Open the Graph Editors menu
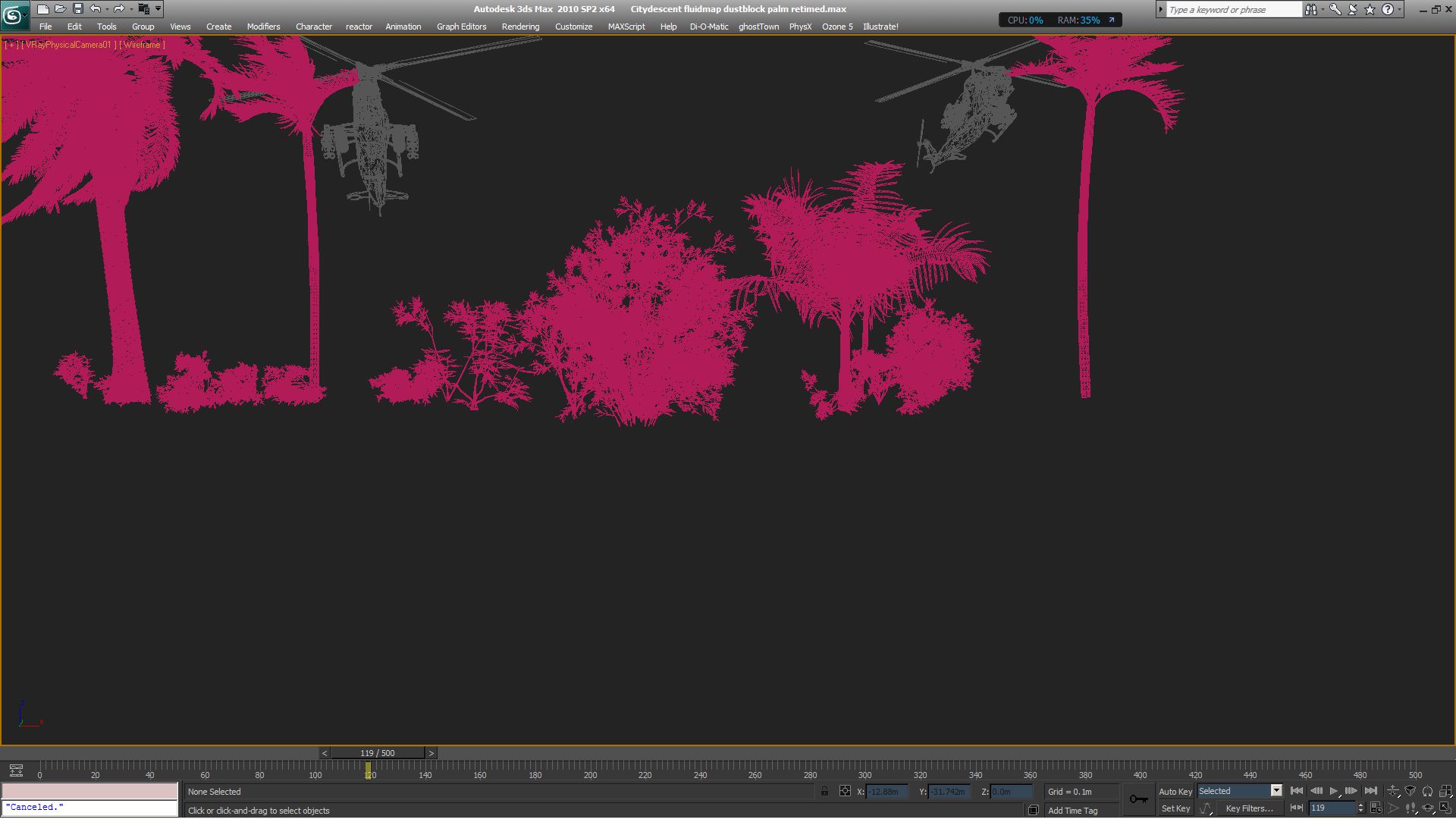 [461, 27]
